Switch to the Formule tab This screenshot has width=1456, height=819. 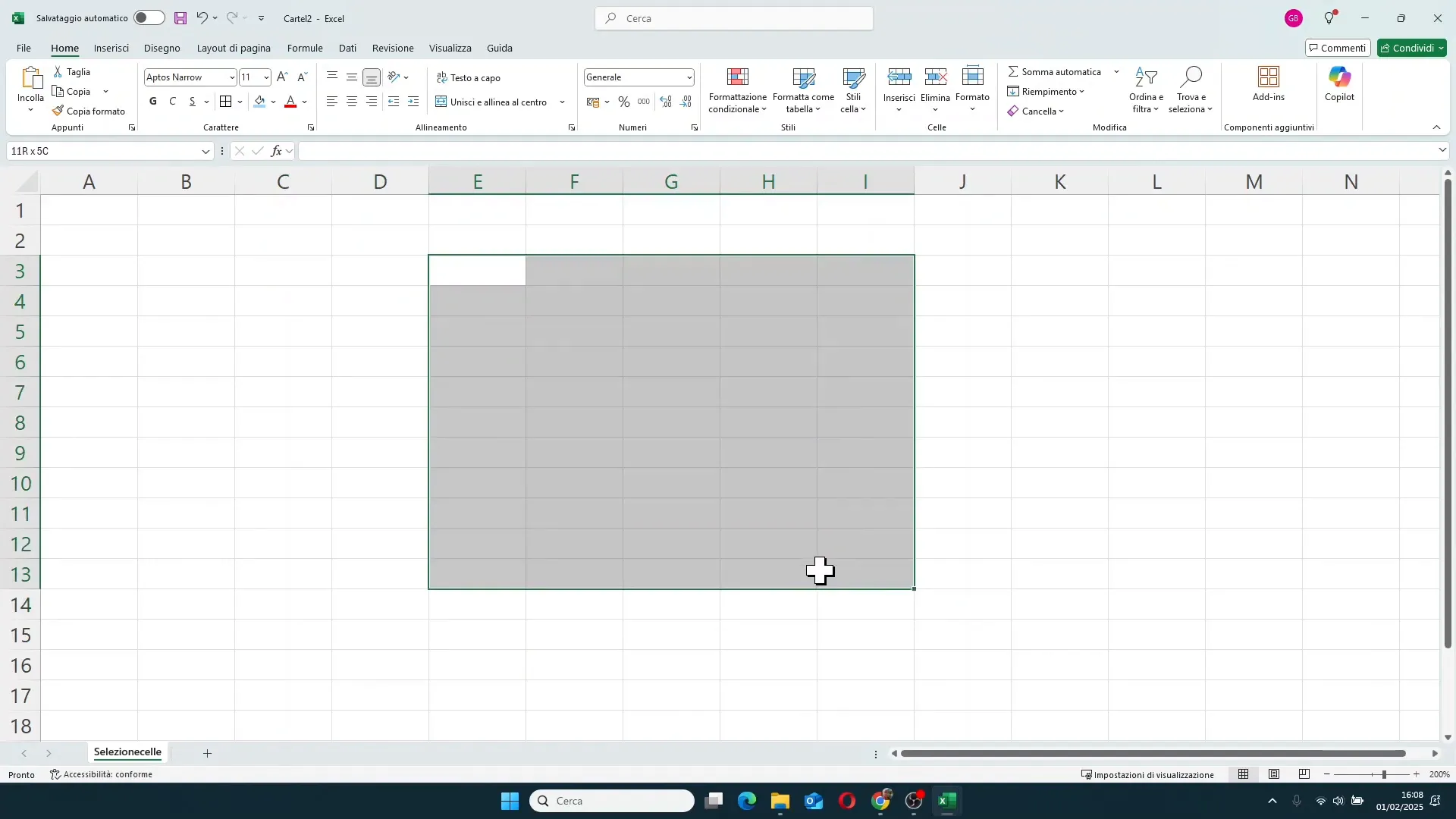pyautogui.click(x=305, y=48)
